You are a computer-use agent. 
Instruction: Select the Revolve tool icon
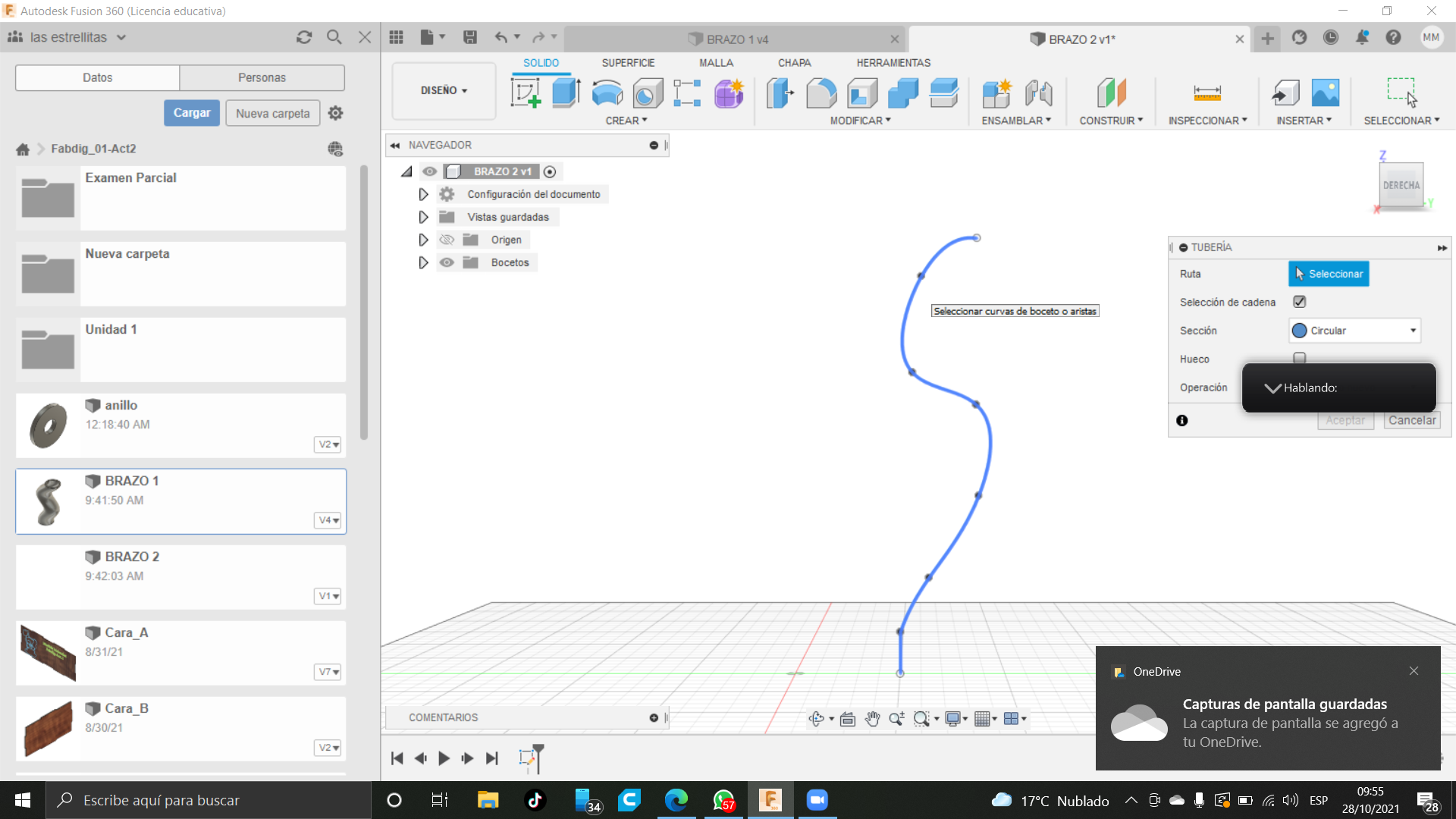pos(607,93)
